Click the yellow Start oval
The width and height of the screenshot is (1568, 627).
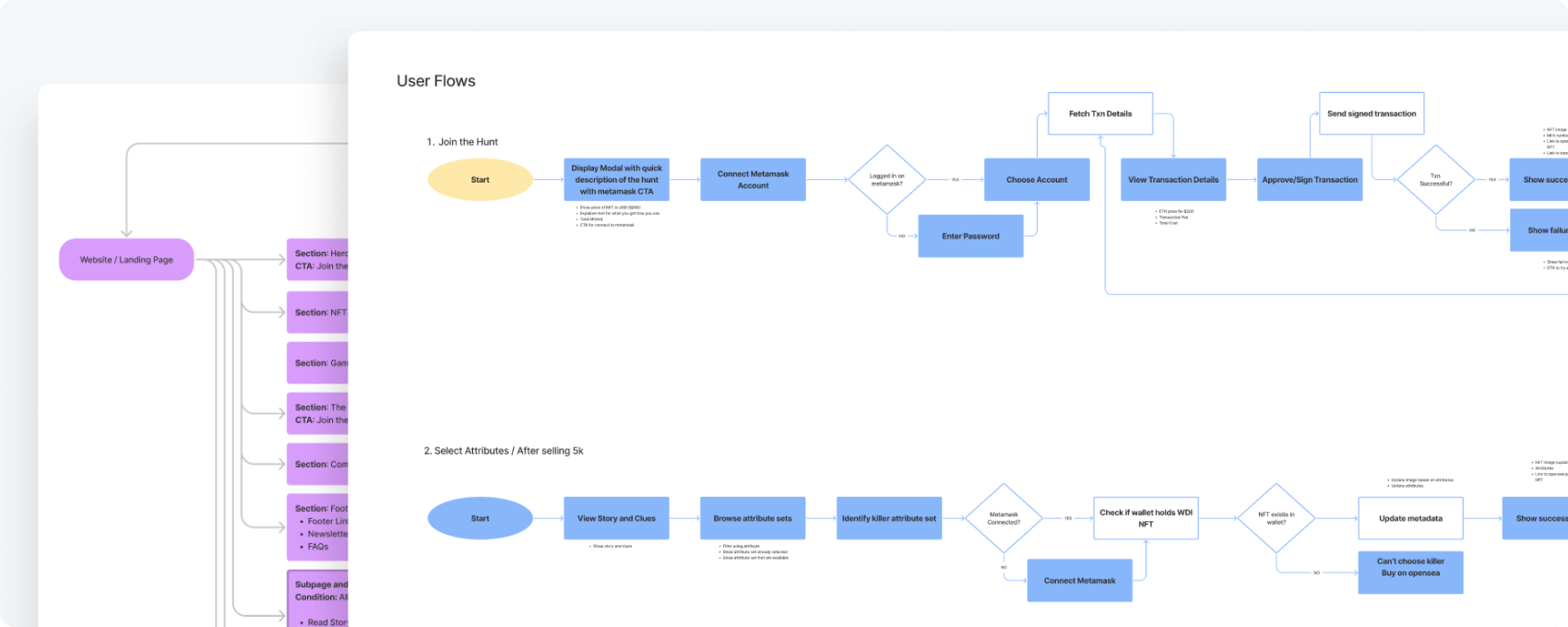(x=480, y=180)
